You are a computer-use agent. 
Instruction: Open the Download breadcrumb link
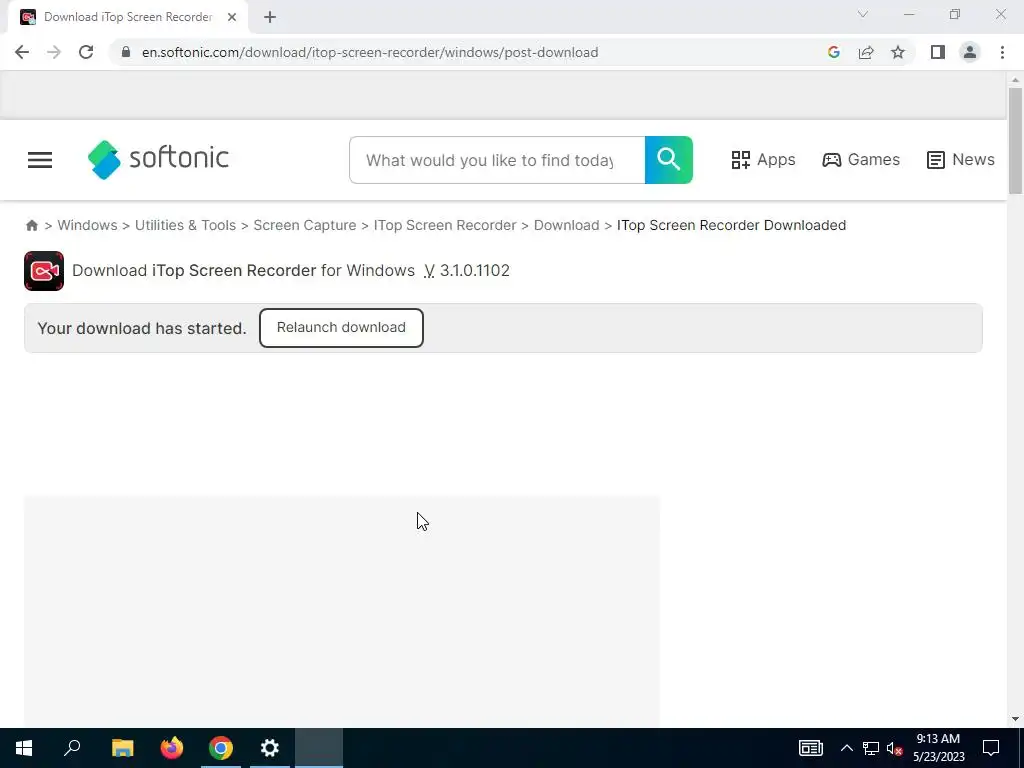tap(566, 225)
